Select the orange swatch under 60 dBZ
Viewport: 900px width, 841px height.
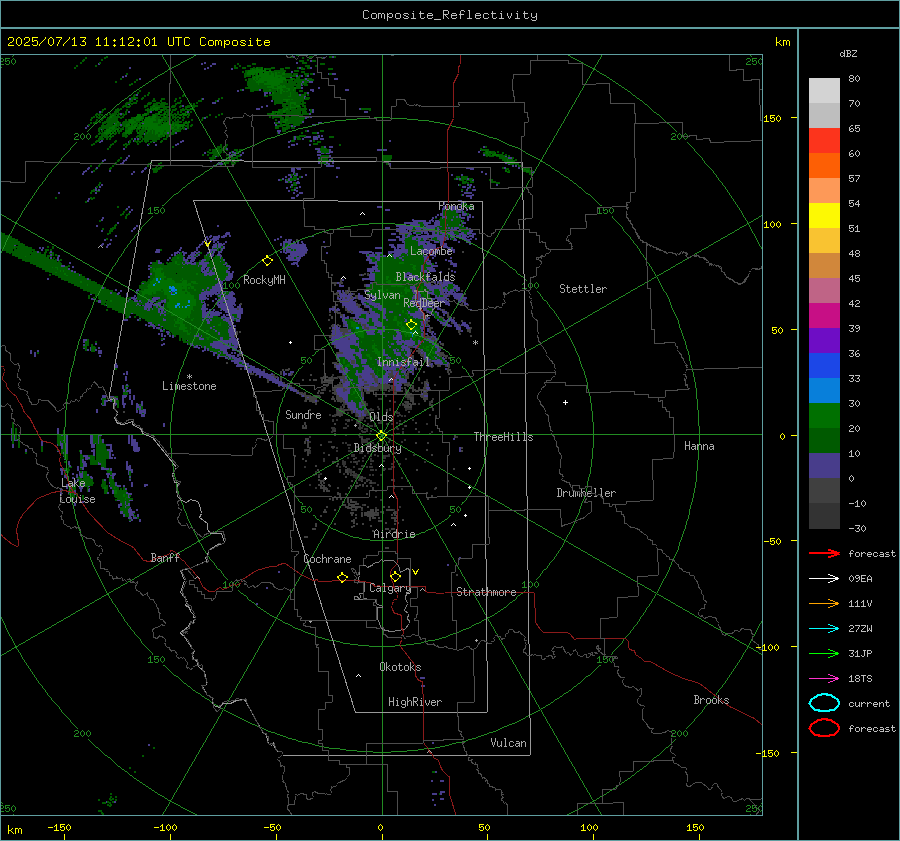coord(824,165)
